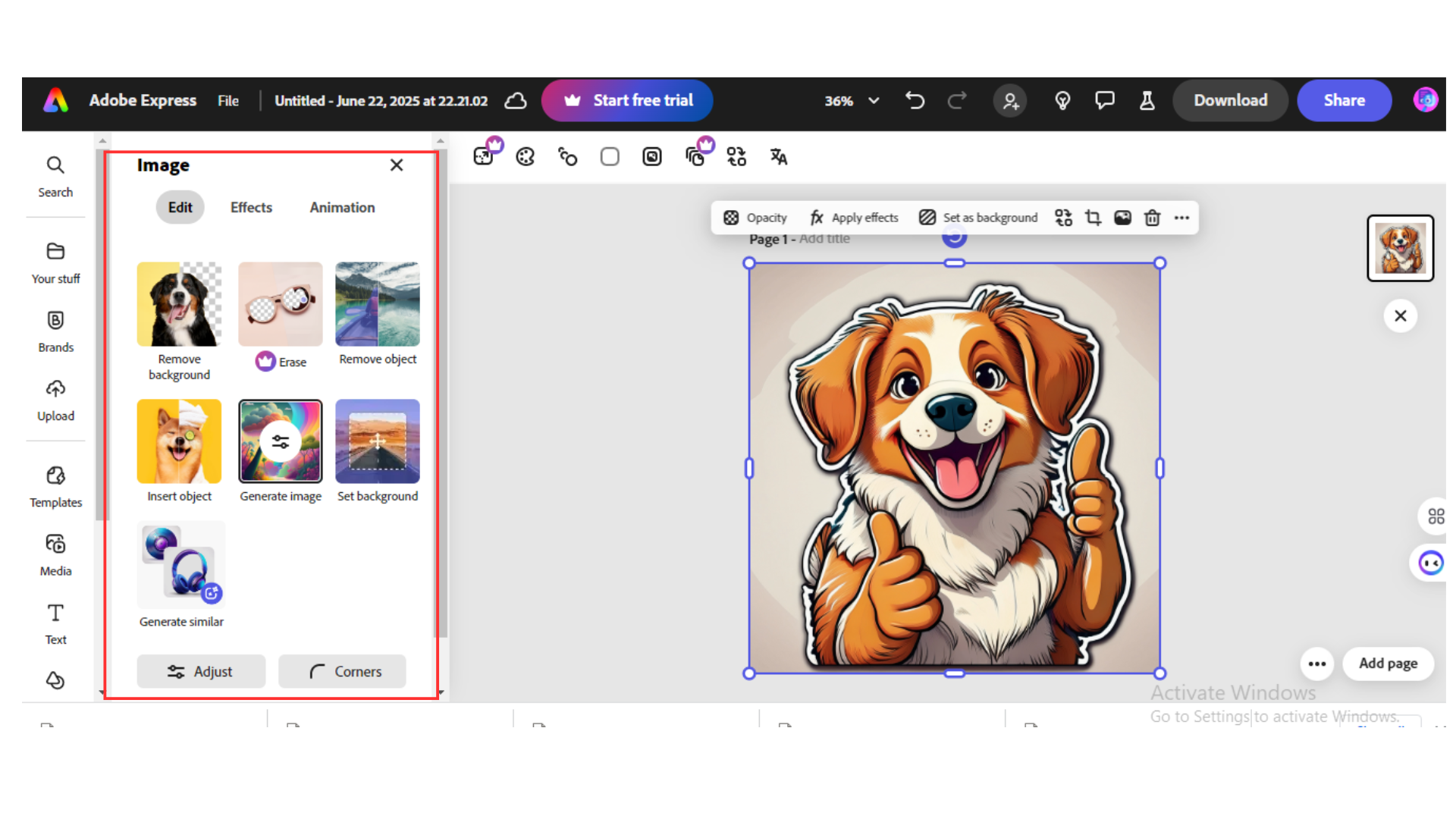Open more options ellipsis in floating toolbar
The width and height of the screenshot is (1456, 819).
[1181, 218]
